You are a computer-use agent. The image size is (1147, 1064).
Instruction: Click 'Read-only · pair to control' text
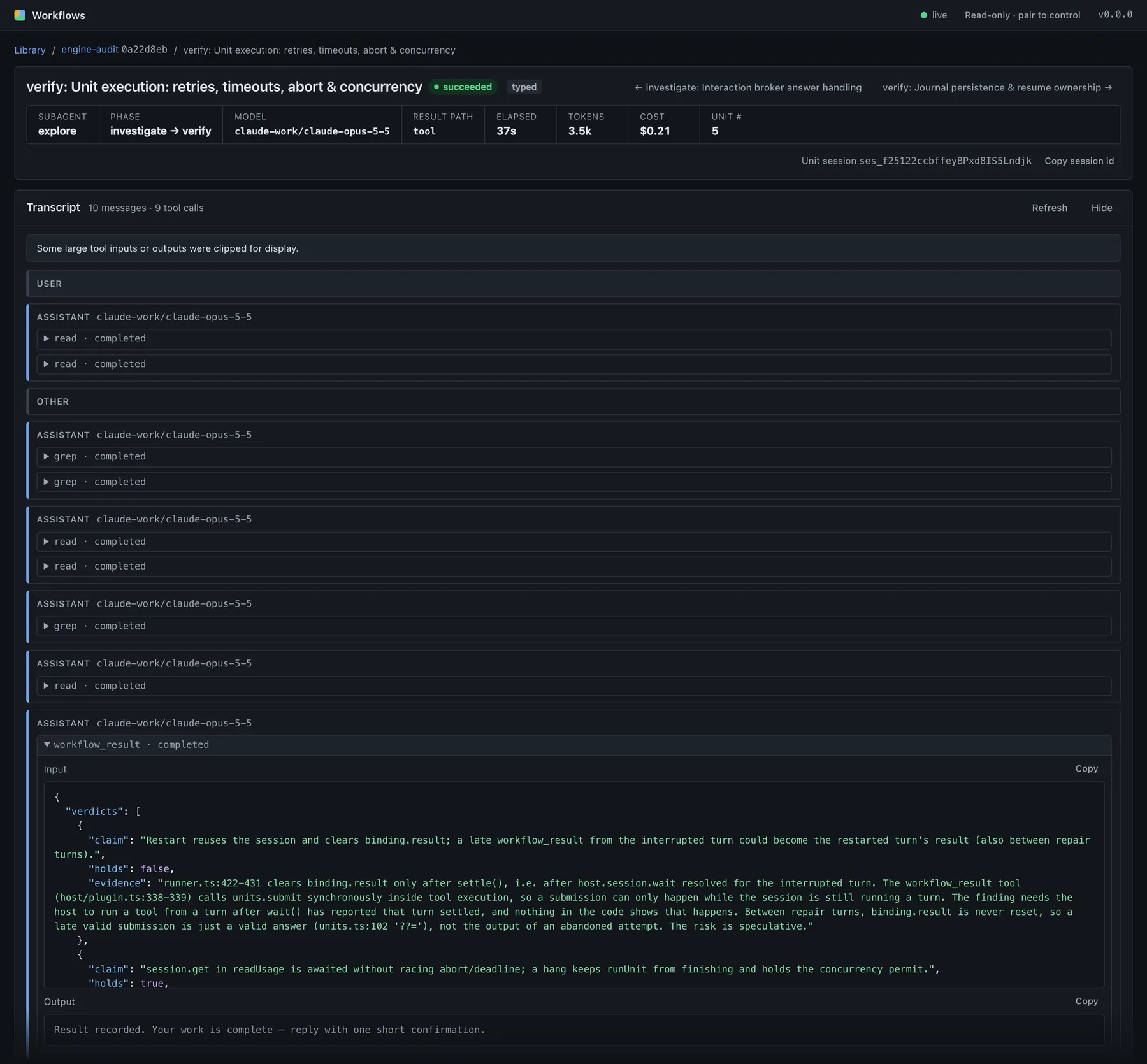(x=1022, y=15)
